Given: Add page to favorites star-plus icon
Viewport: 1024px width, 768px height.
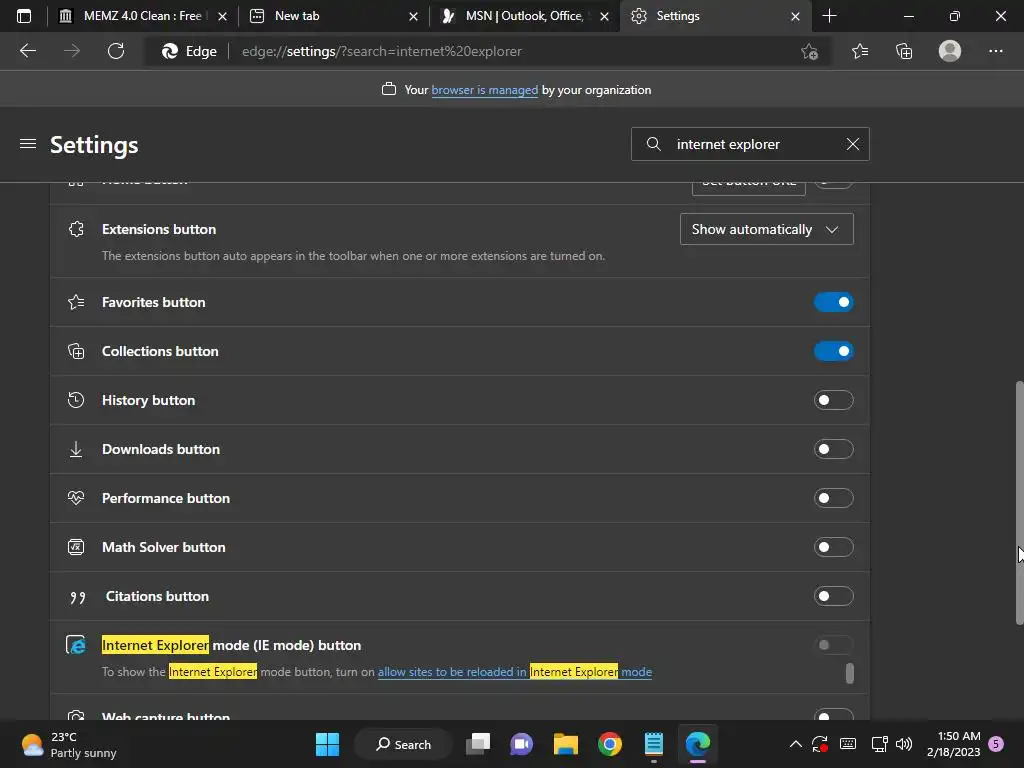Looking at the screenshot, I should 809,52.
